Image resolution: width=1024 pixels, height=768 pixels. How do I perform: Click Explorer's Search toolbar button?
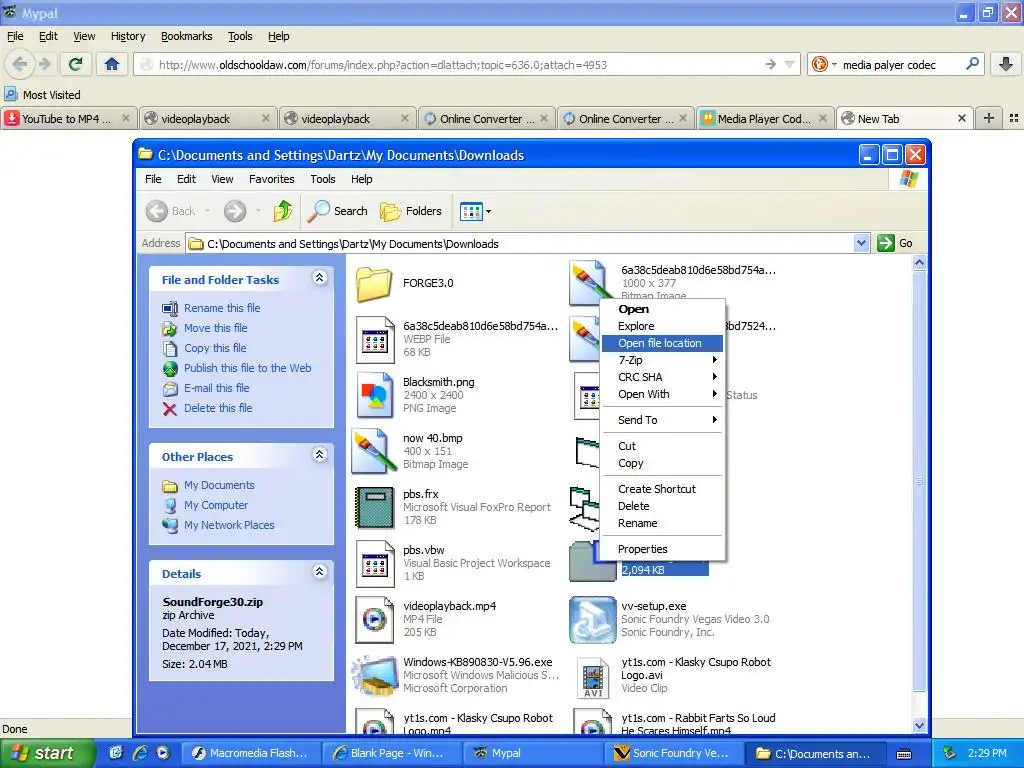pyautogui.click(x=337, y=211)
